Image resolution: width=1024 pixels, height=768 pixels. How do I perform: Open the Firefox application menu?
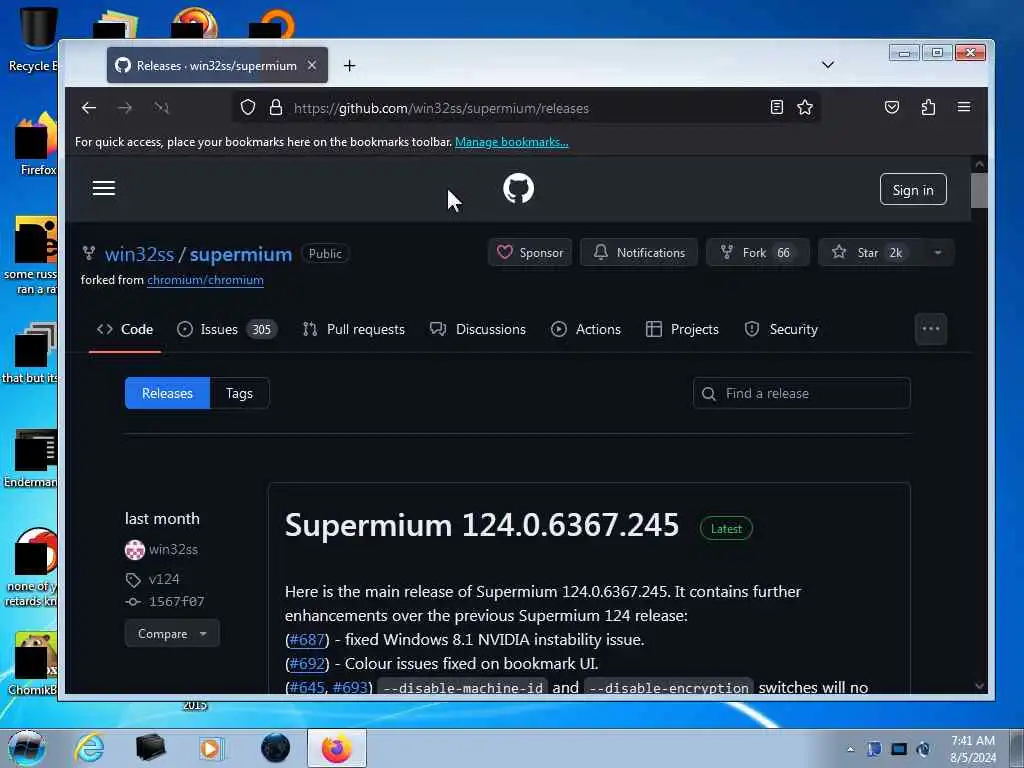click(963, 107)
